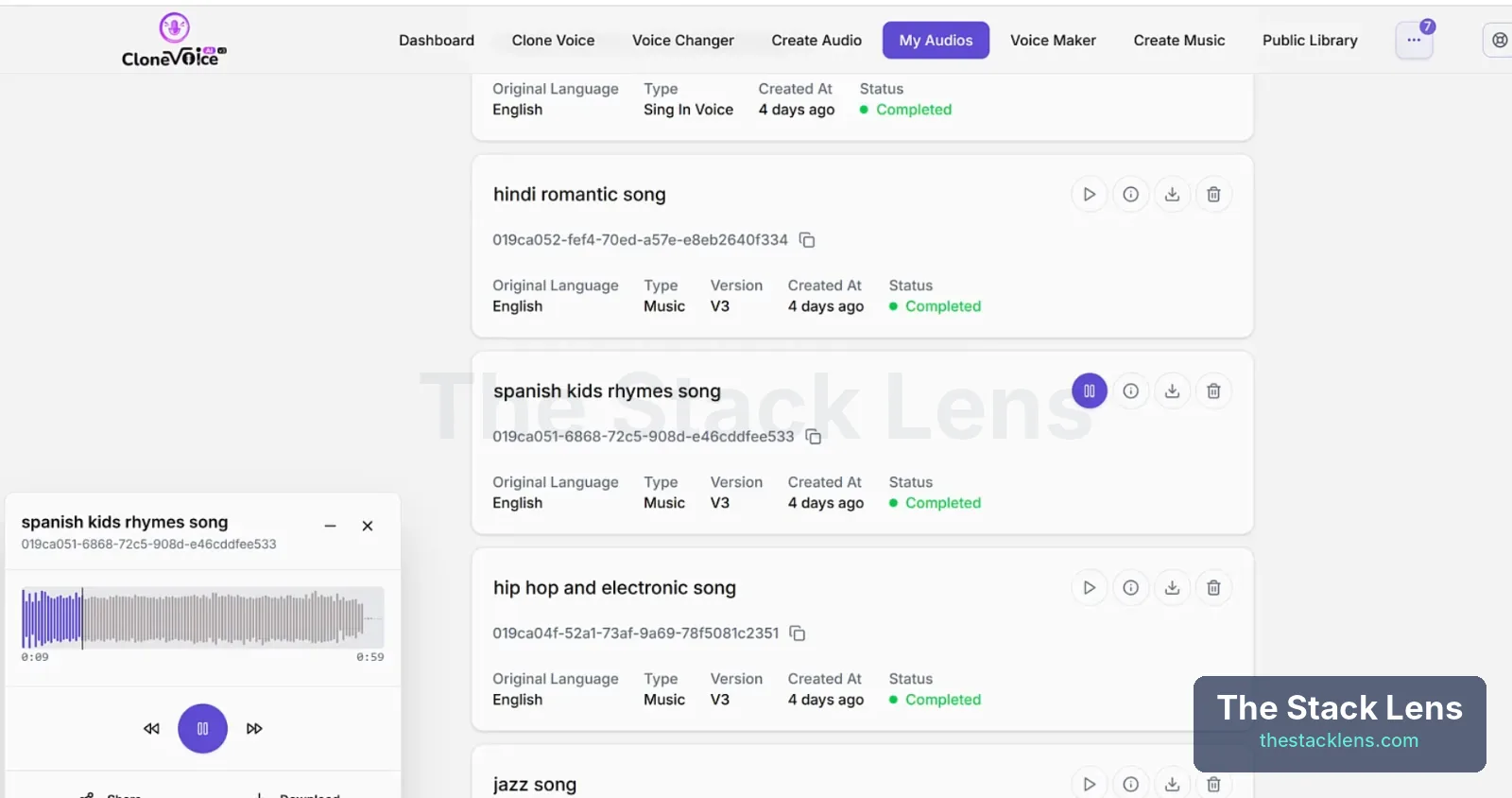This screenshot has height=798, width=1512.
Task: Open the Voice Maker page
Action: 1053,41
